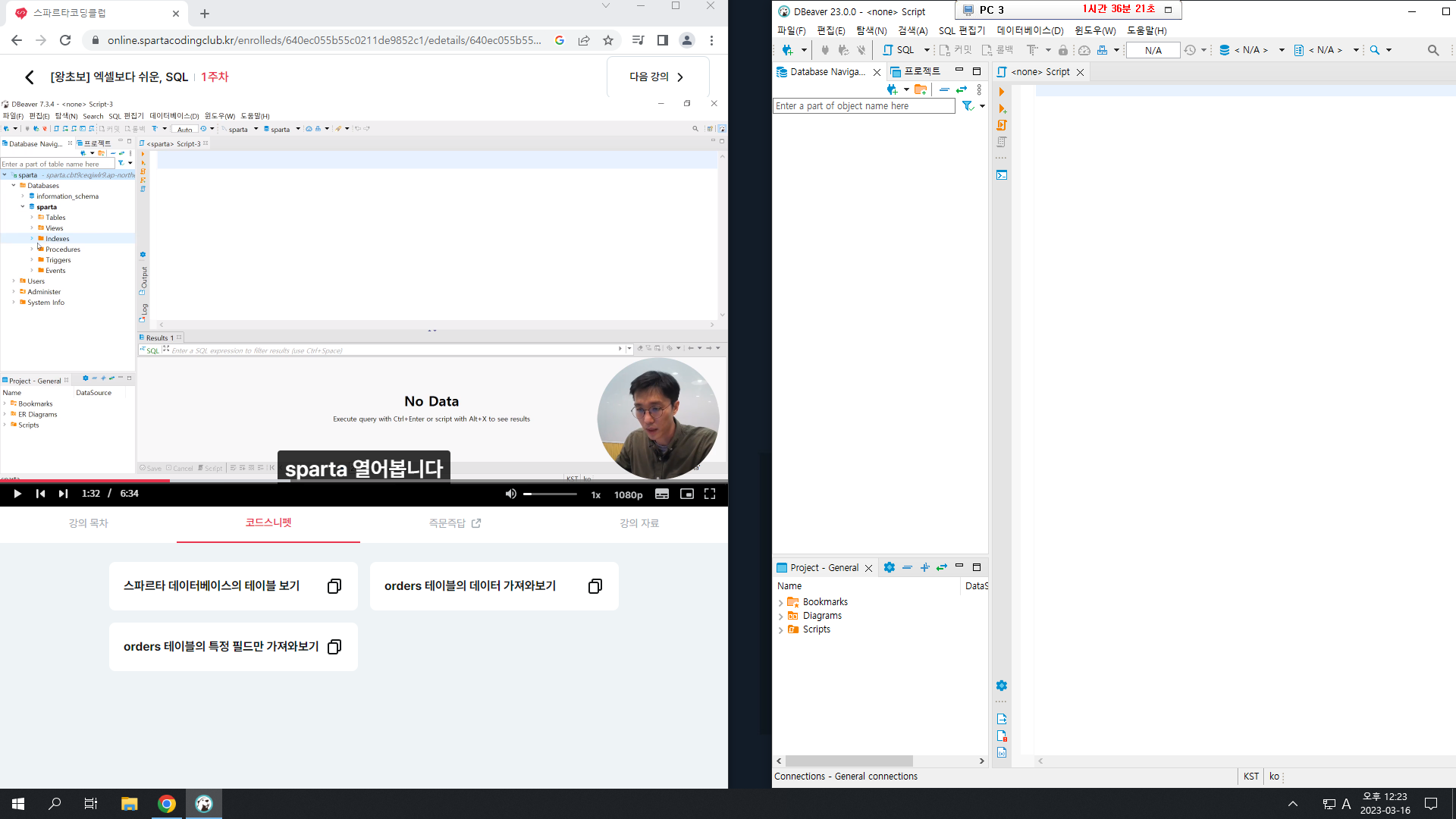1456x819 pixels.
Task: Open the active database selector showing N/A
Action: coord(1251,50)
